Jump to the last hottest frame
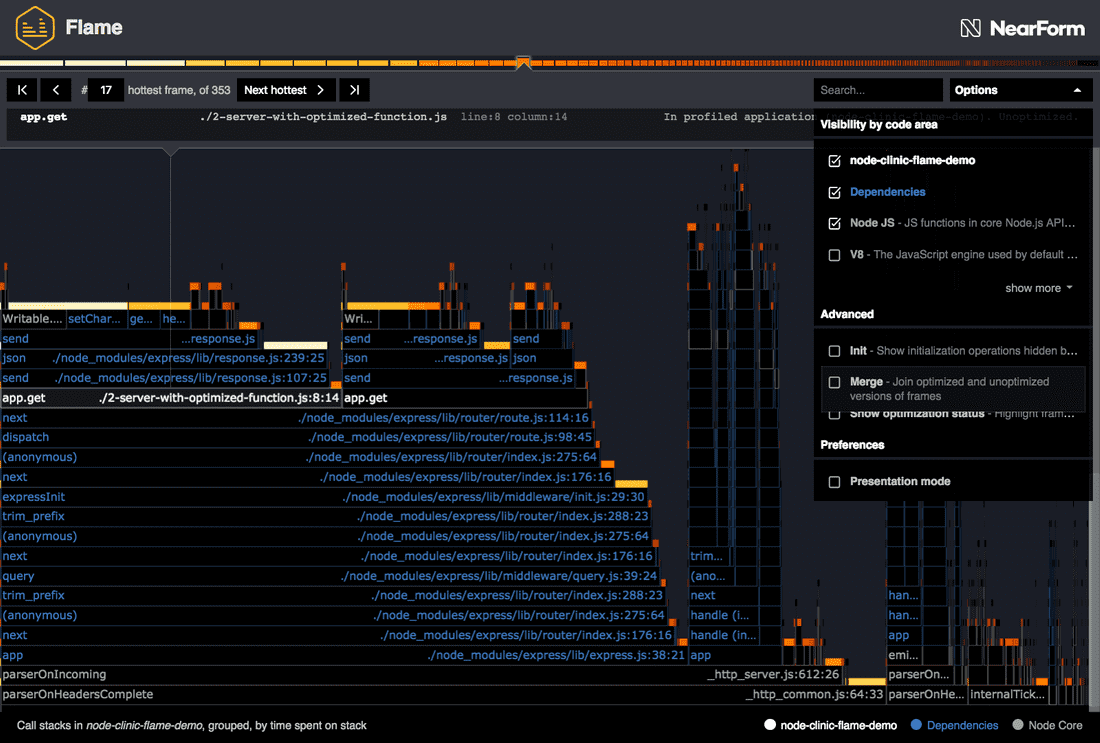The image size is (1100, 743). click(x=354, y=90)
